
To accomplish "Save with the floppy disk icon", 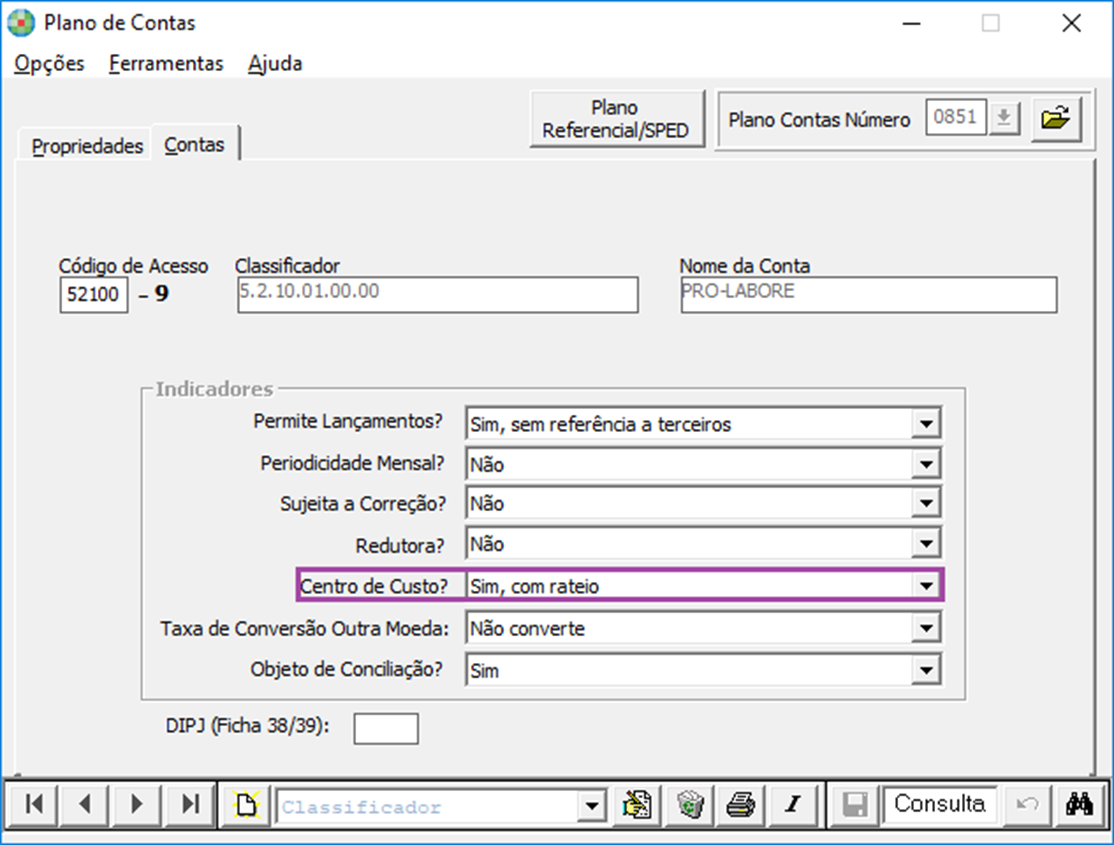I will 855,804.
